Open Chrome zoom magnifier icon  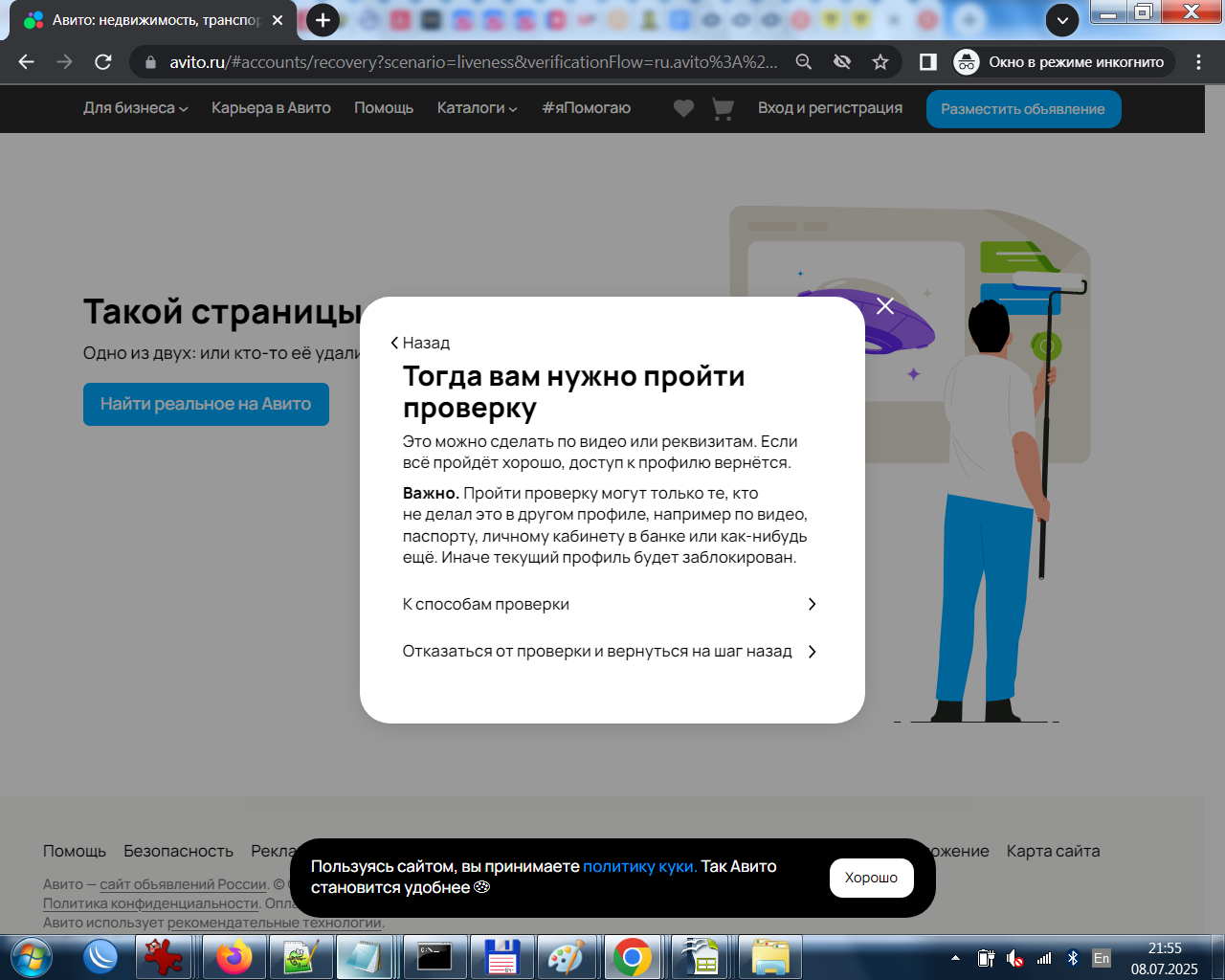pos(804,62)
